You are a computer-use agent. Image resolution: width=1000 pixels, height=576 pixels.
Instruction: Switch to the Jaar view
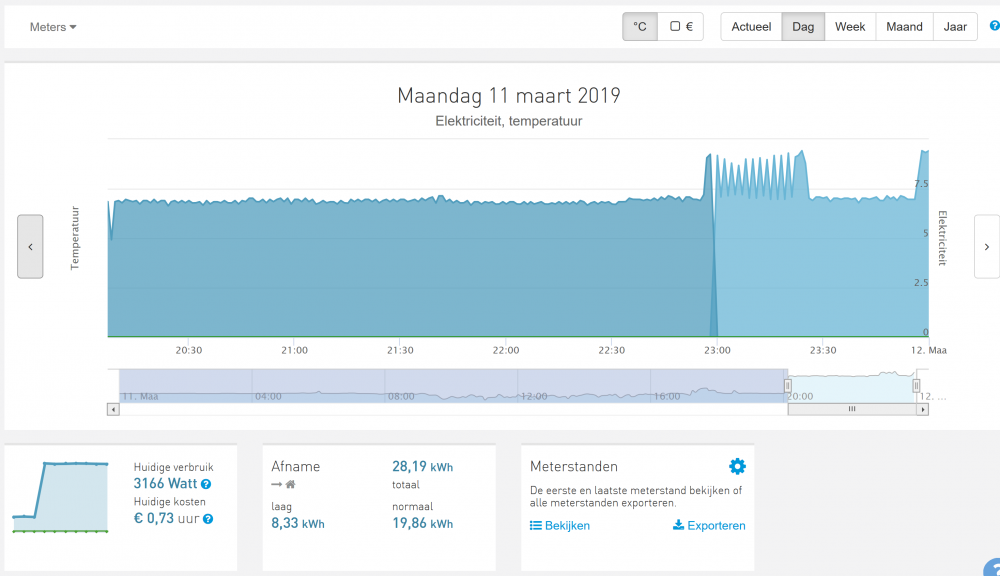955,27
